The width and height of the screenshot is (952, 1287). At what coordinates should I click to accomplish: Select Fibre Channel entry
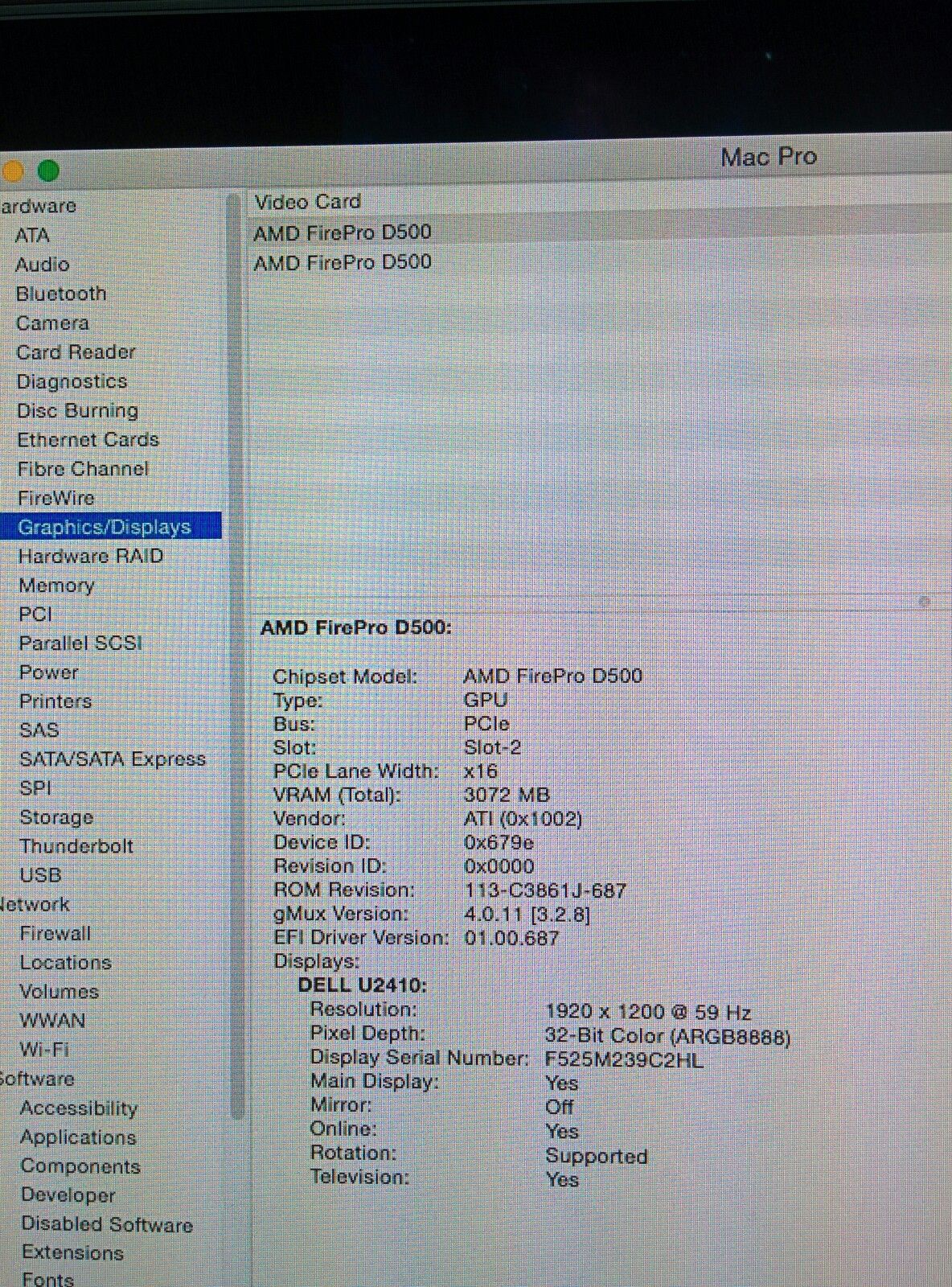[x=83, y=469]
